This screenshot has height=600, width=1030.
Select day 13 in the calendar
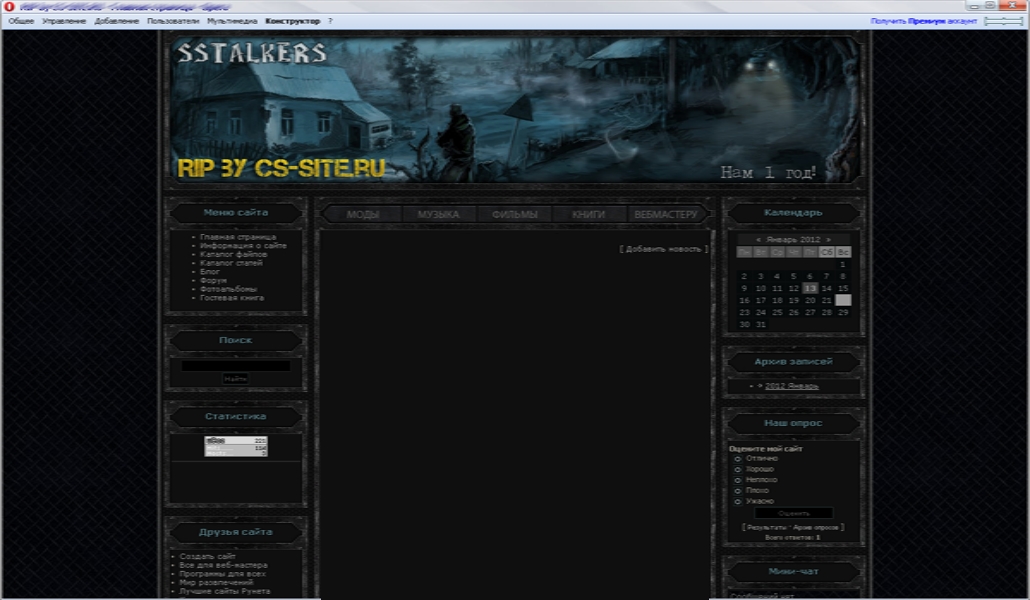[x=810, y=288]
